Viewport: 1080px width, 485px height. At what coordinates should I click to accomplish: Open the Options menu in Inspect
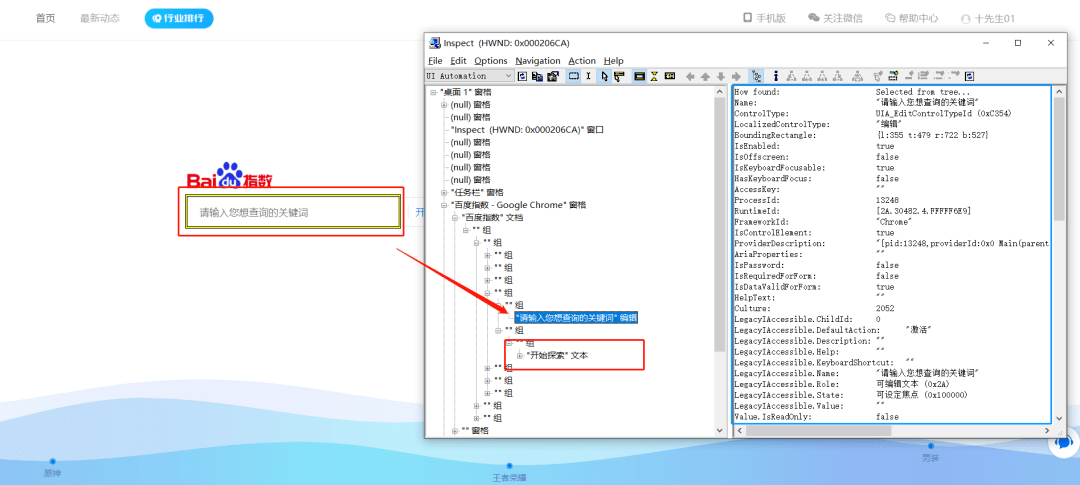pyautogui.click(x=490, y=61)
